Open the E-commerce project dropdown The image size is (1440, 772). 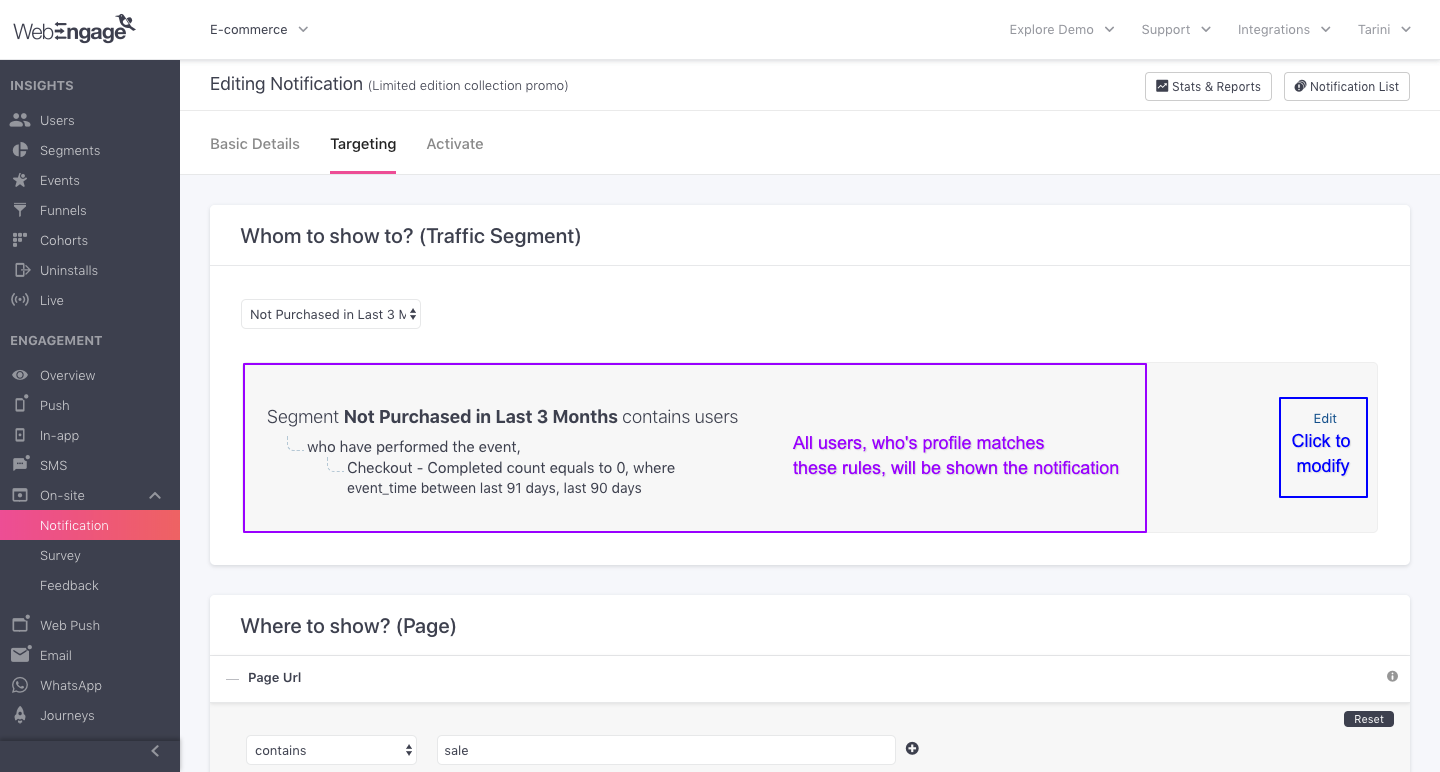pyautogui.click(x=259, y=29)
